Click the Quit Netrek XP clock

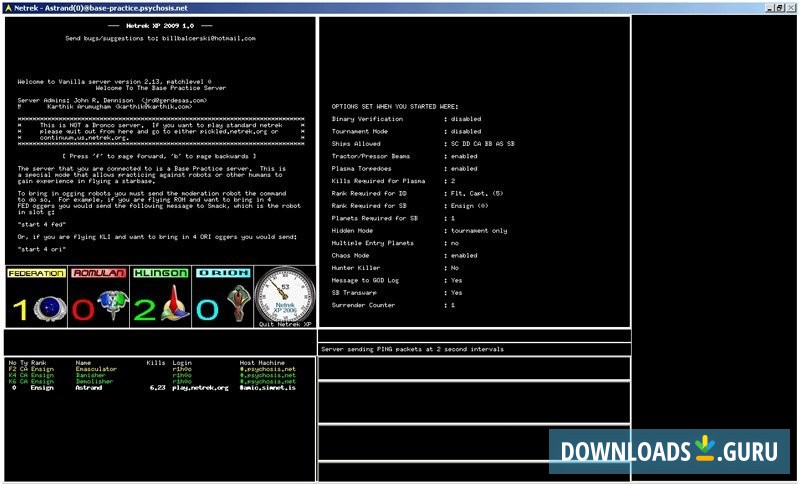[285, 297]
